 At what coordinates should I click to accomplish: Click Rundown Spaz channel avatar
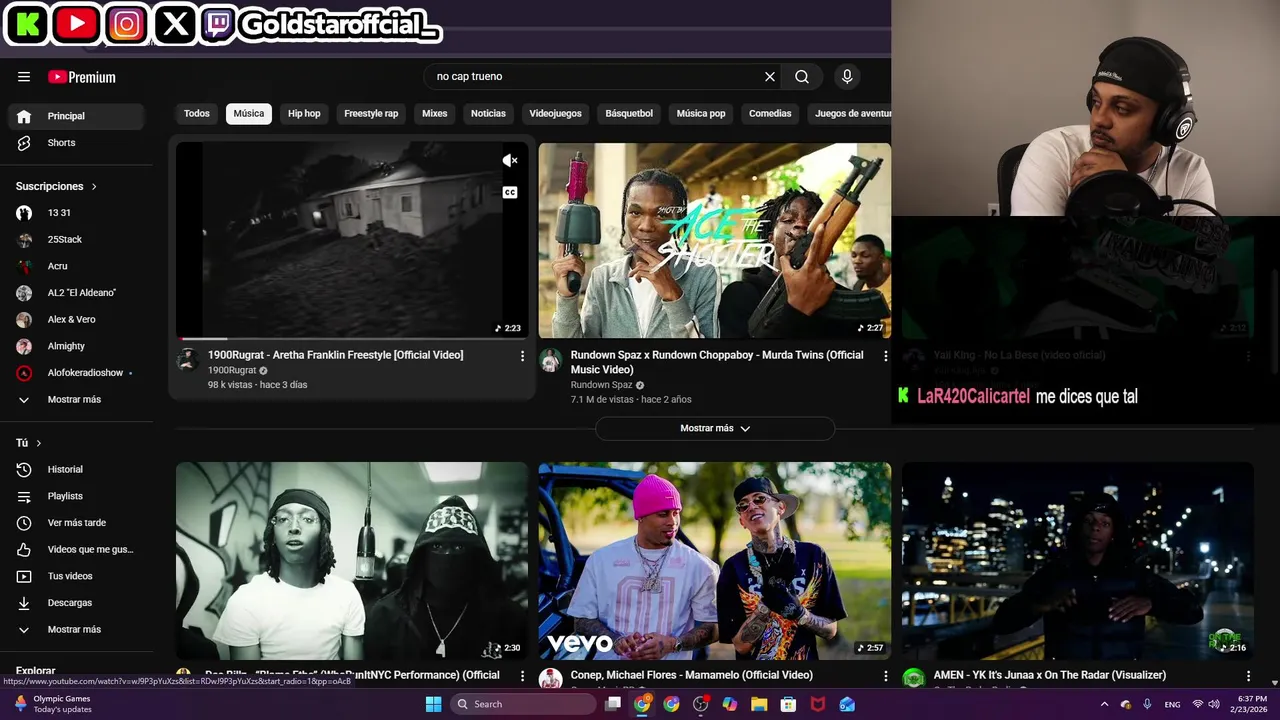[550, 360]
